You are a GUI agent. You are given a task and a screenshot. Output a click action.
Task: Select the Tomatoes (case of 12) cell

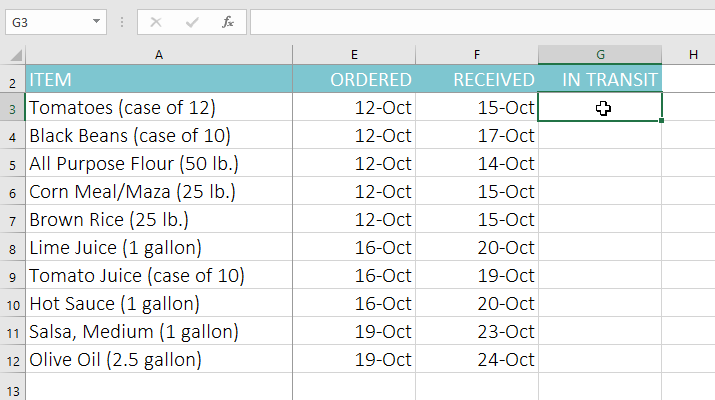click(x=159, y=108)
